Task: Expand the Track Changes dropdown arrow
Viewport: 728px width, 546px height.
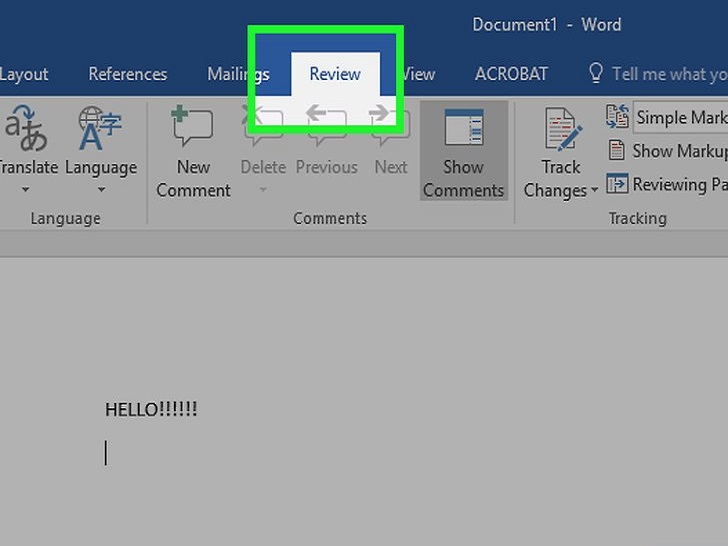Action: 594,190
